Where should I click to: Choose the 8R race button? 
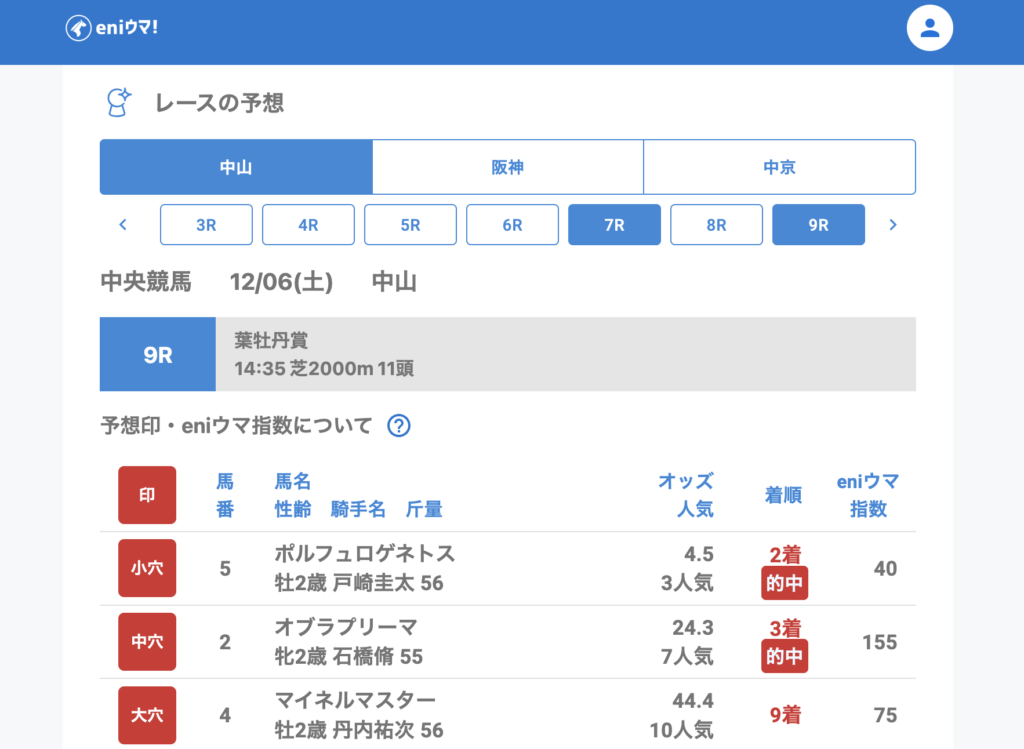716,225
